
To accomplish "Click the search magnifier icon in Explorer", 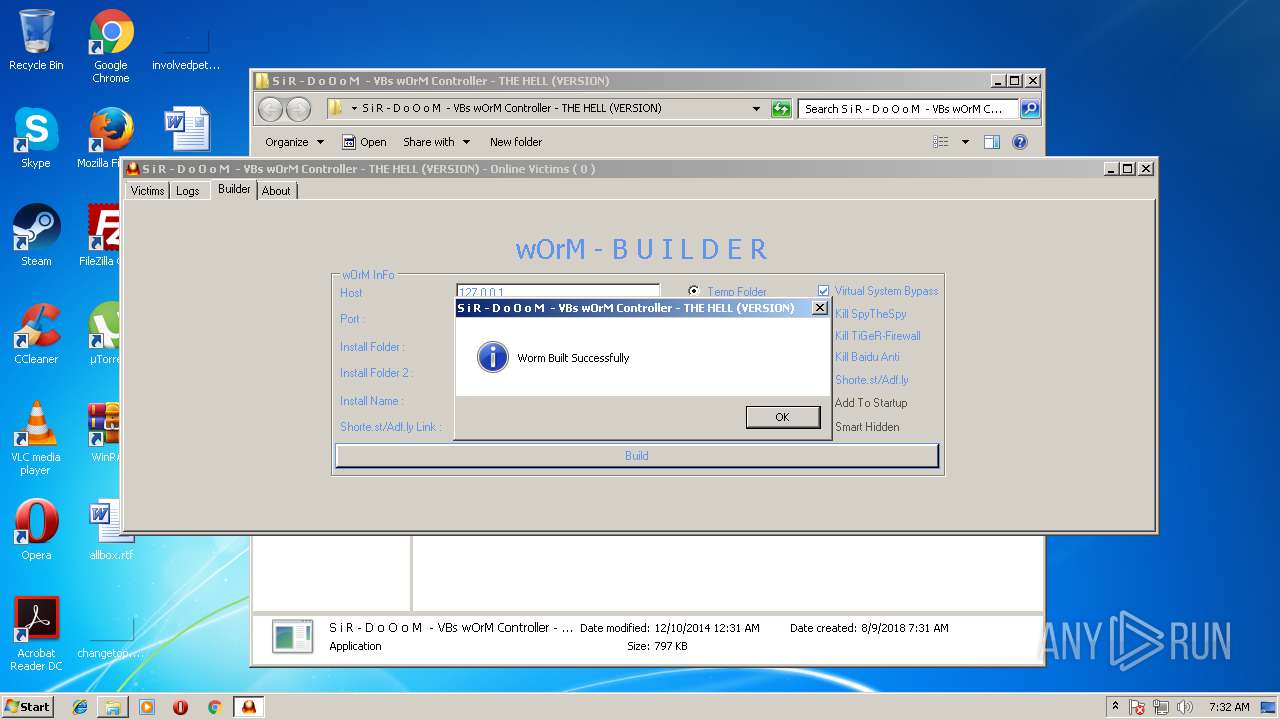I will [x=1030, y=108].
